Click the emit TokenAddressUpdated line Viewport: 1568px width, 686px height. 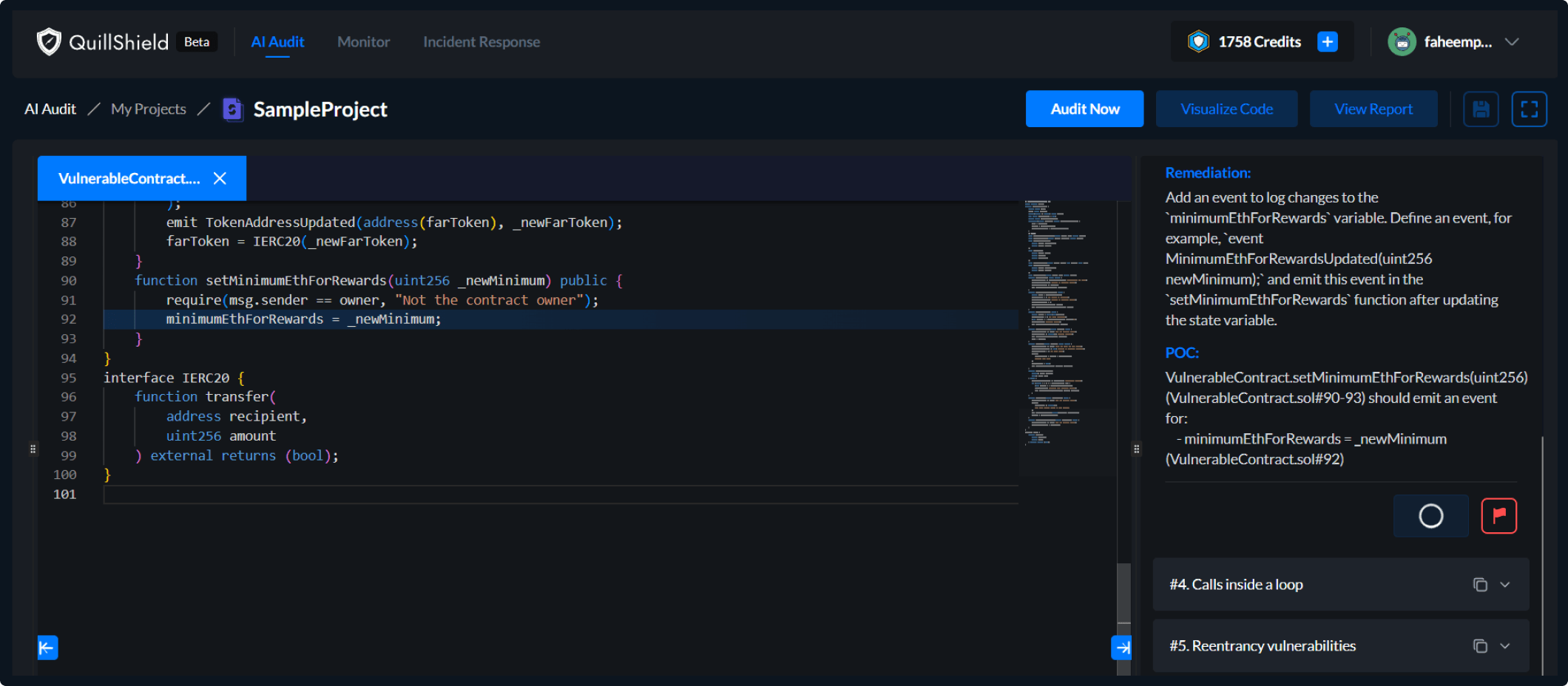[x=394, y=223]
